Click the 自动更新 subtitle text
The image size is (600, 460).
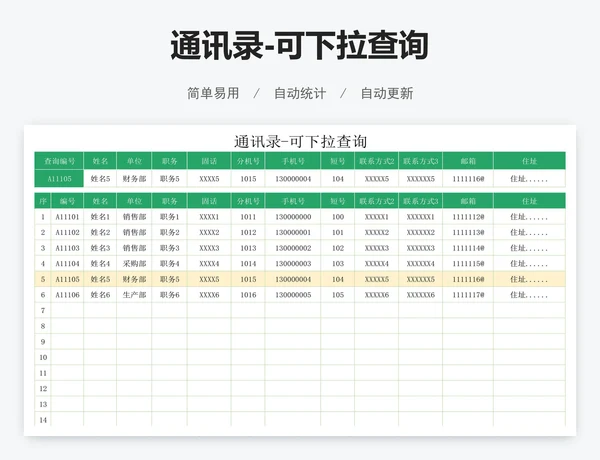(x=387, y=93)
